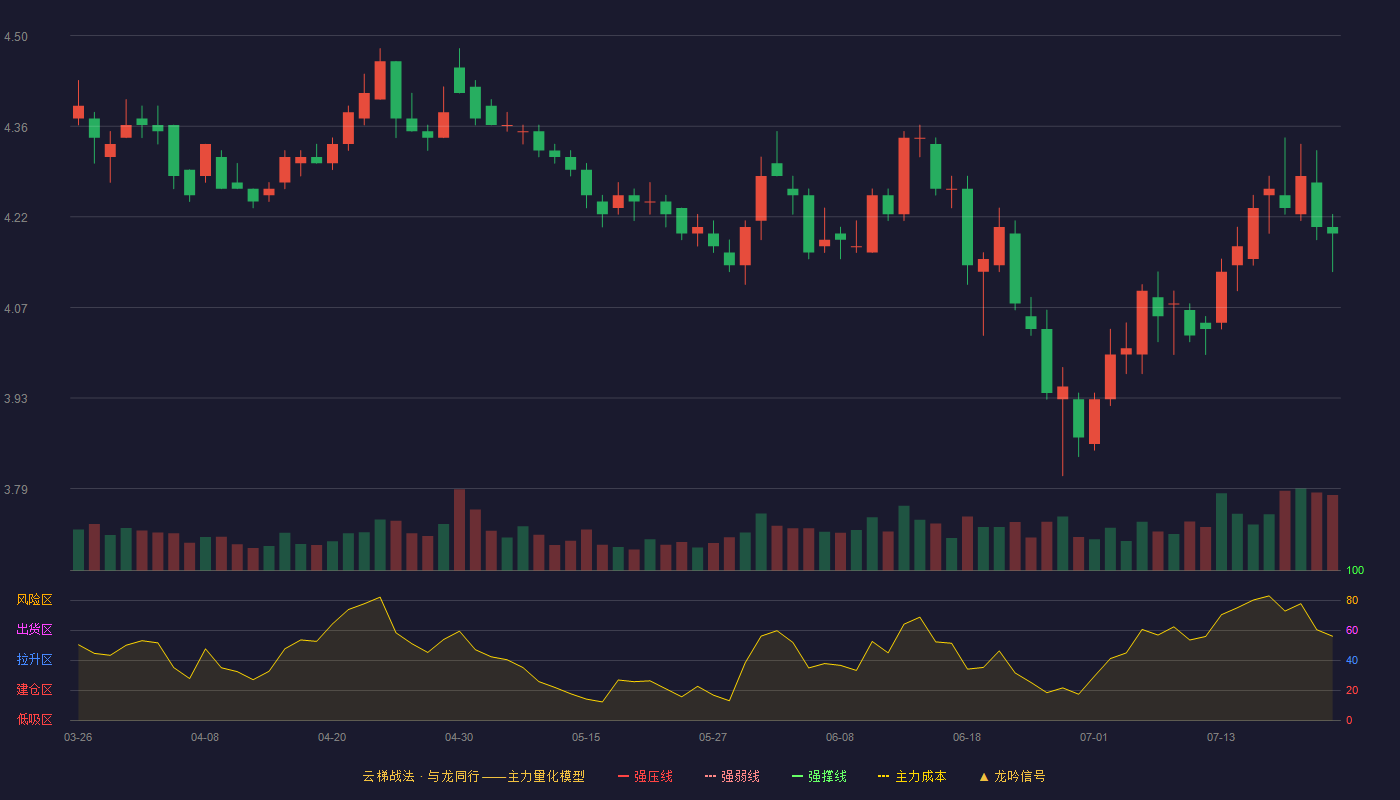Click the 07-01 date label

tap(1094, 737)
